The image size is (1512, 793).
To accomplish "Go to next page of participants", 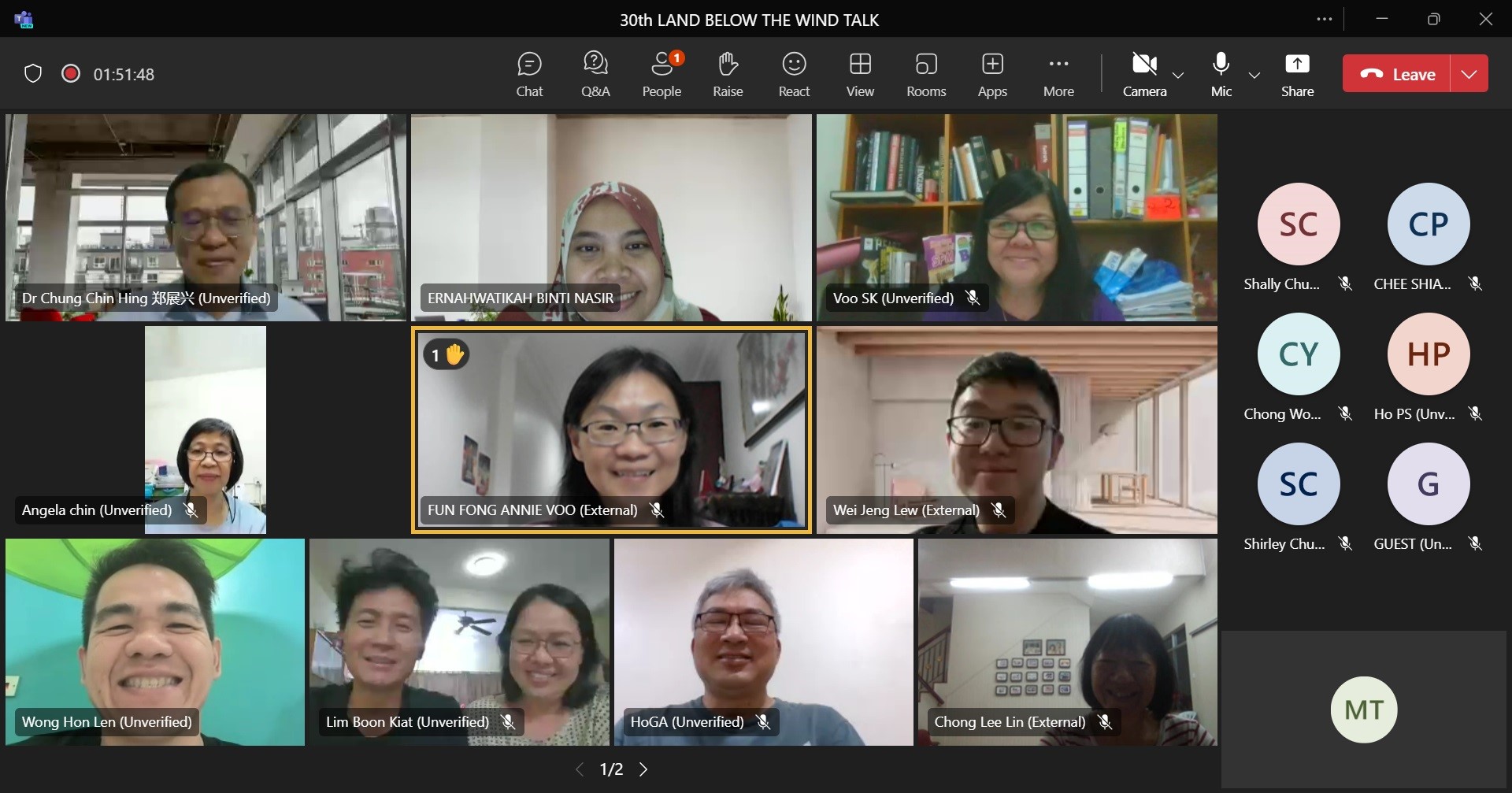I will point(643,769).
